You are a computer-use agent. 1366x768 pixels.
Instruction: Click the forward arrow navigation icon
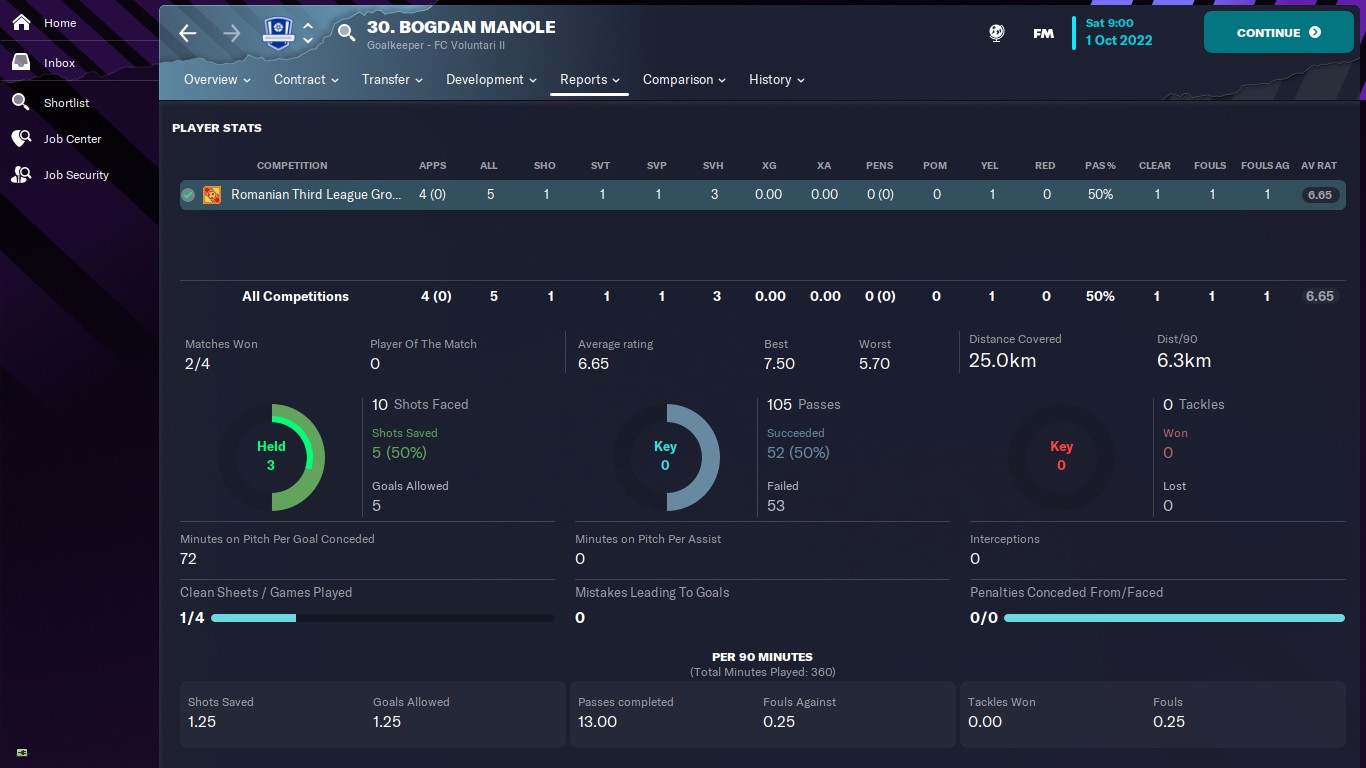(232, 33)
